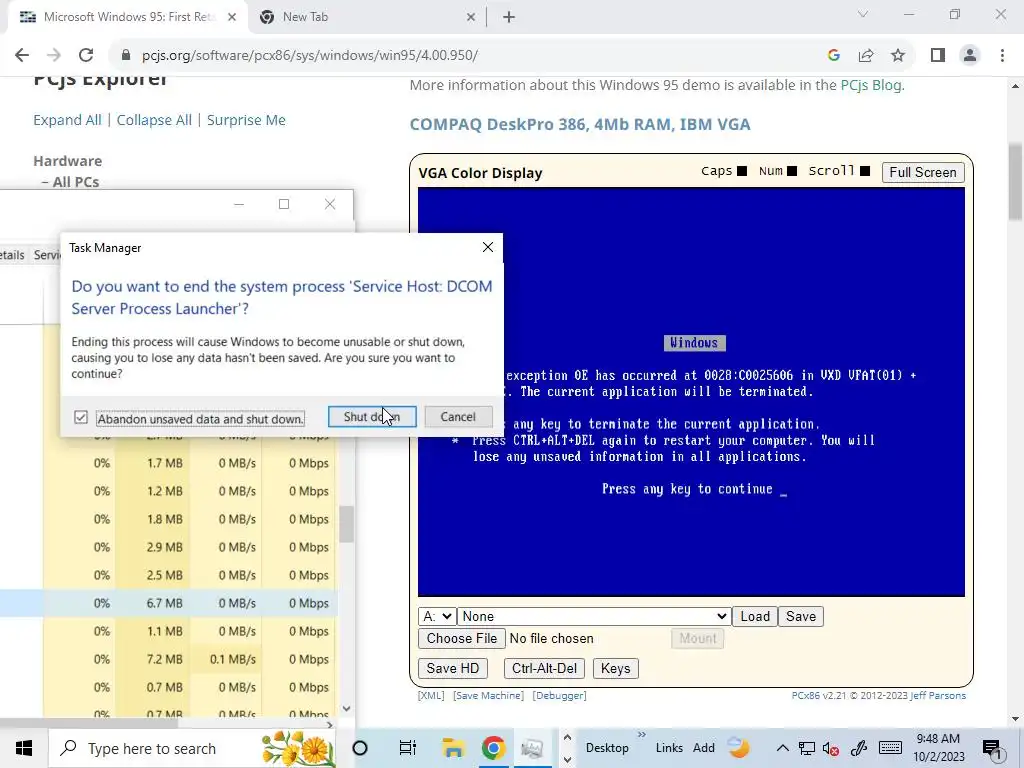Open a new tab with plus button
Screen dimensions: 1024x768
coord(509,17)
